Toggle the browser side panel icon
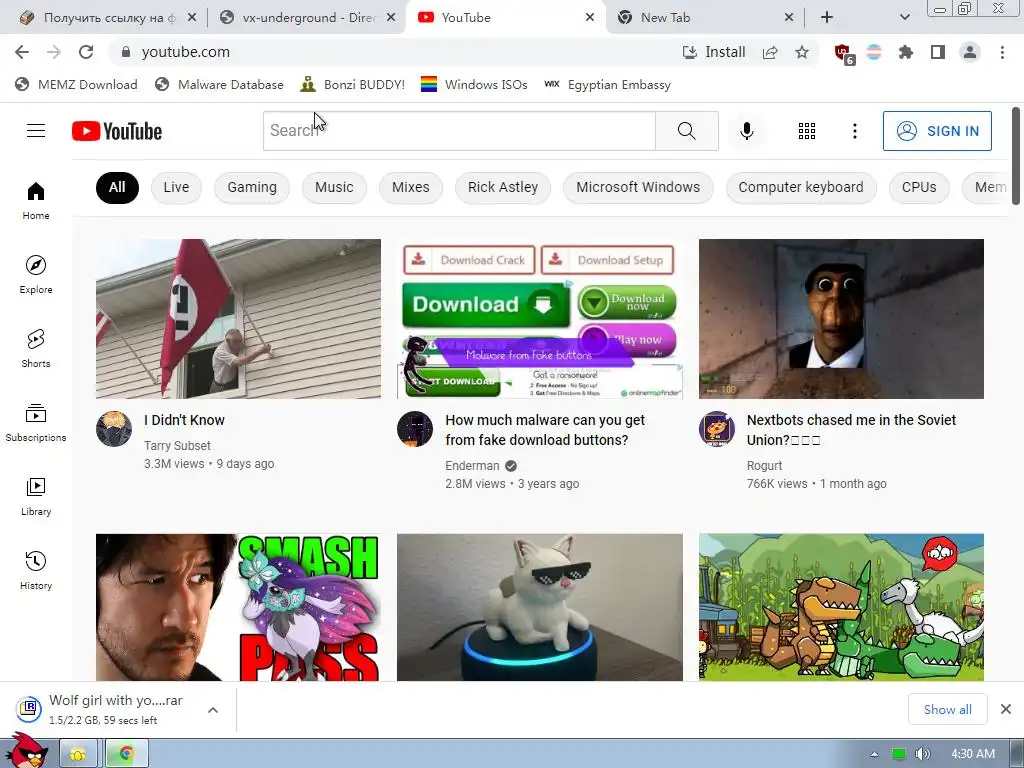The height and width of the screenshot is (768, 1024). [938, 52]
